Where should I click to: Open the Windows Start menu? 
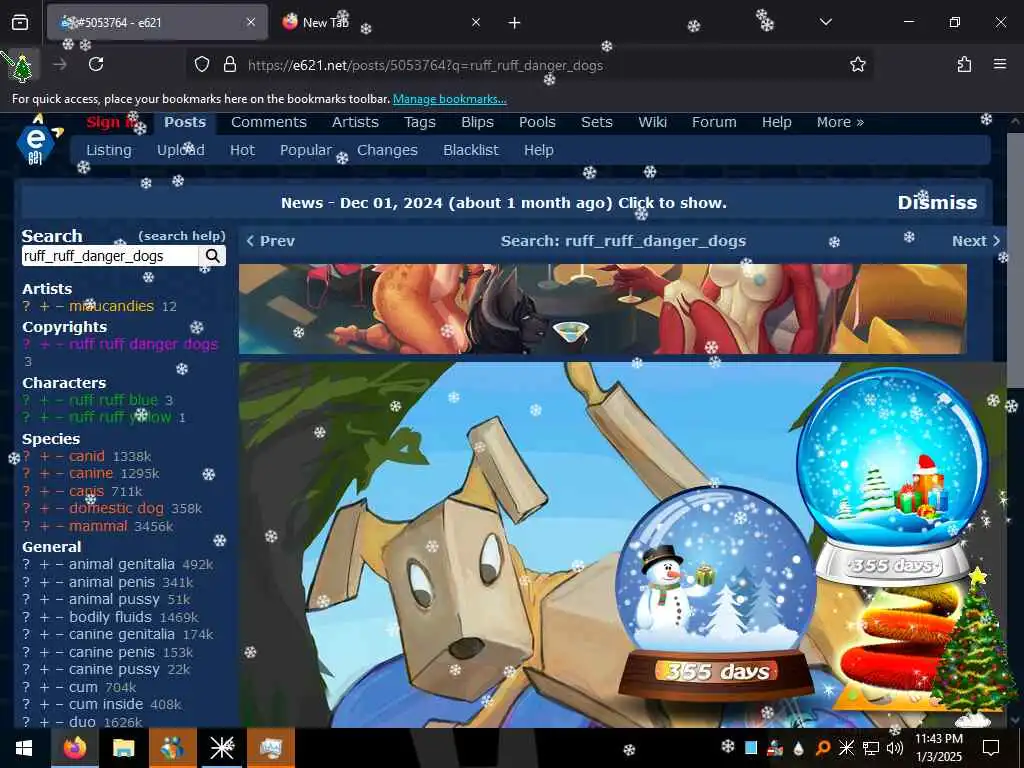pyautogui.click(x=24, y=748)
